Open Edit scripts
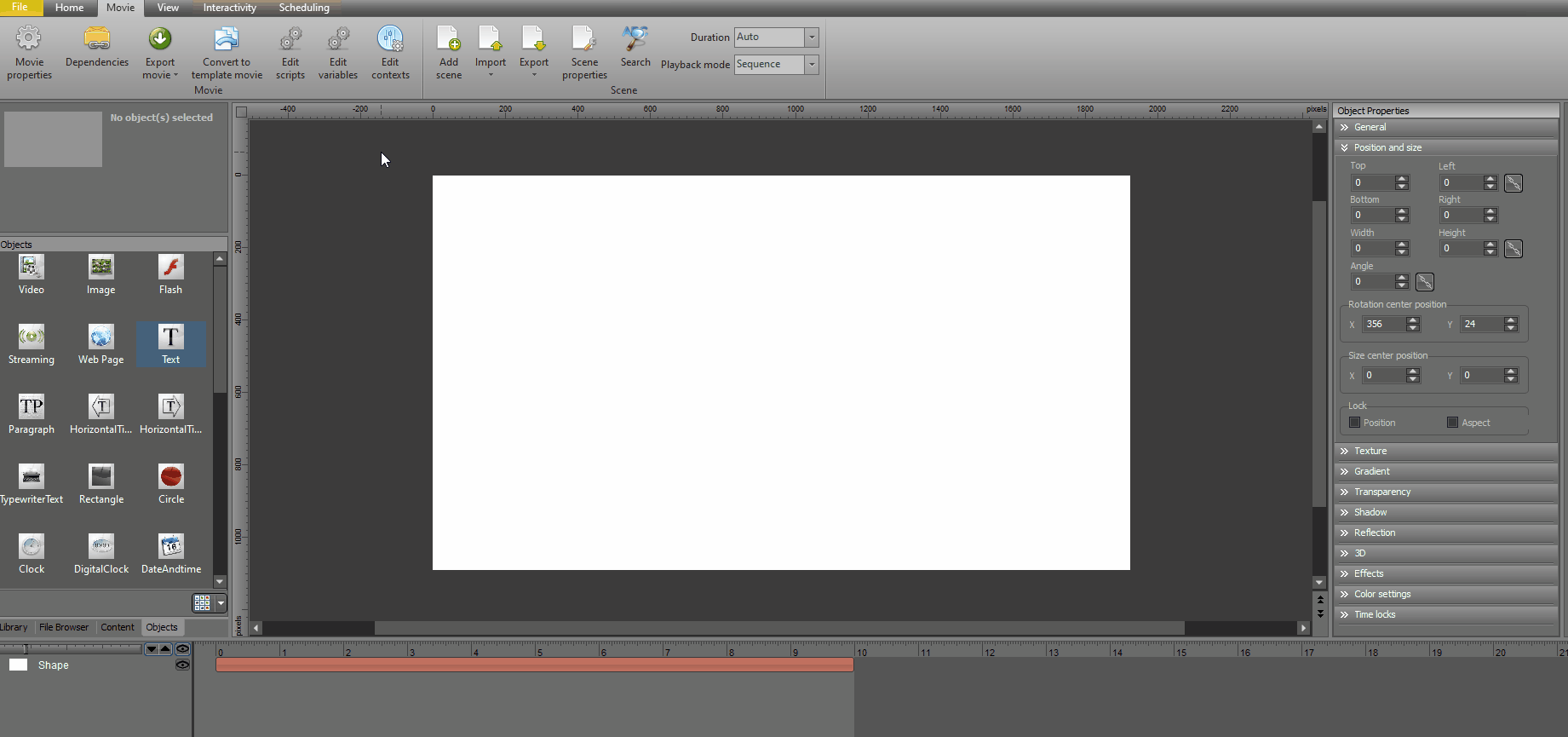The height and width of the screenshot is (737, 1568). point(290,53)
